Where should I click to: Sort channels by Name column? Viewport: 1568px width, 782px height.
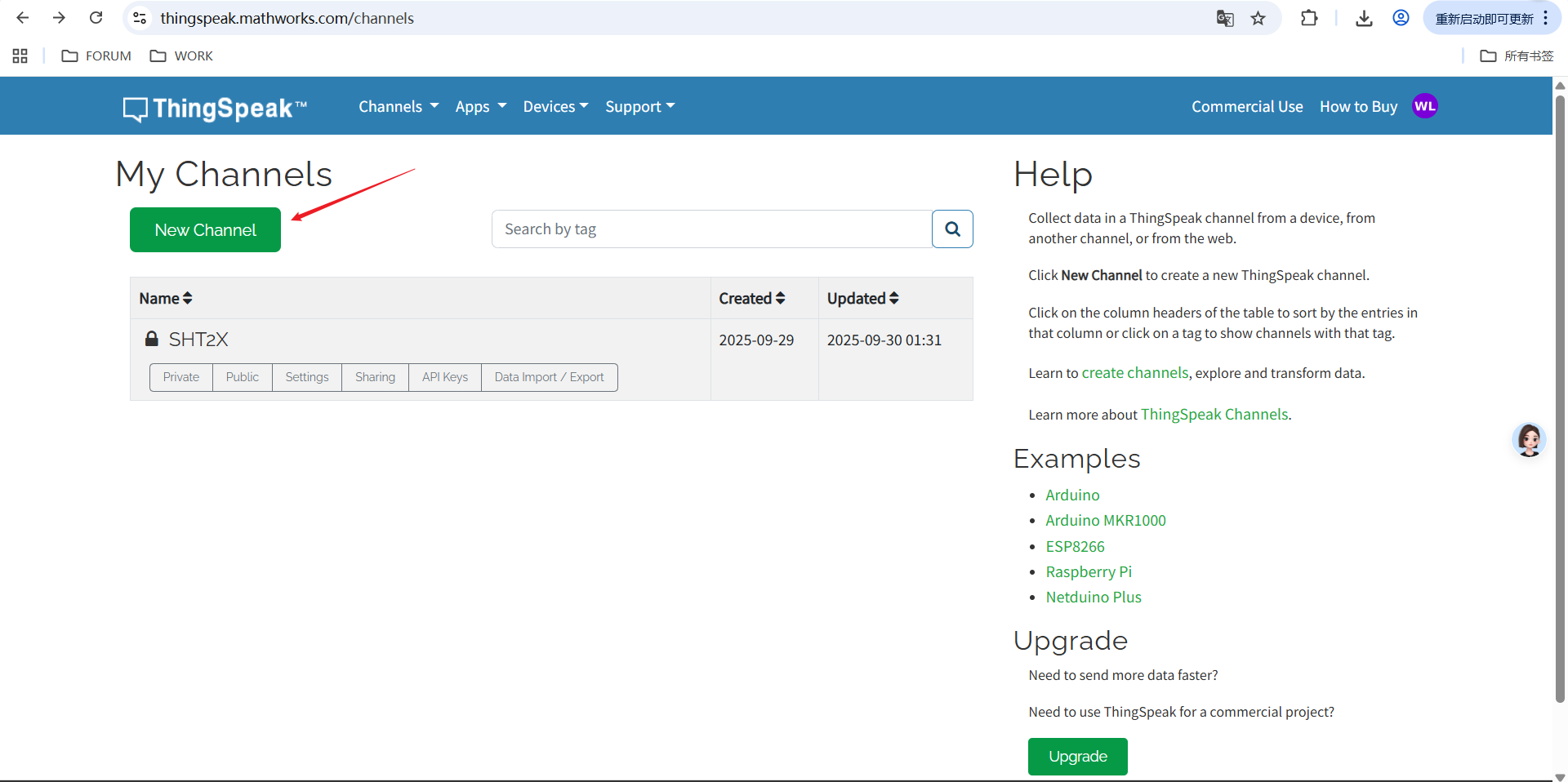(x=166, y=299)
